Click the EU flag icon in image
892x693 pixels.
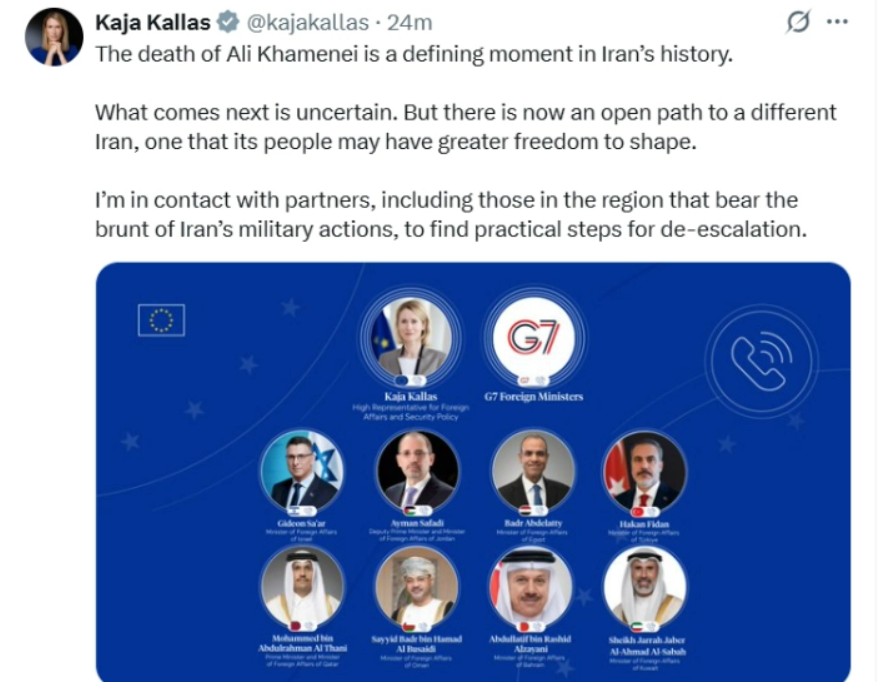click(161, 320)
